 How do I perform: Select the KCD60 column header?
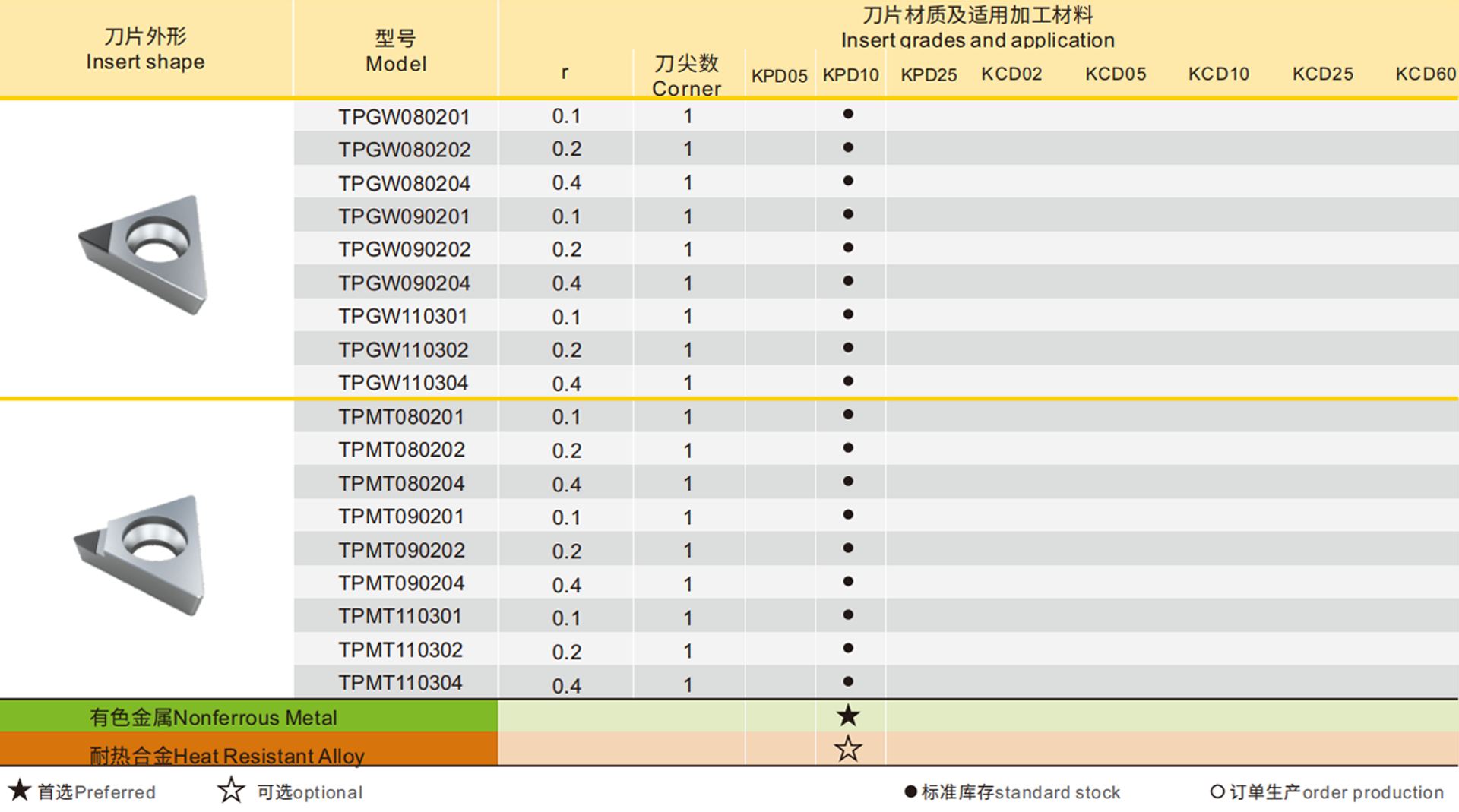[x=1425, y=74]
